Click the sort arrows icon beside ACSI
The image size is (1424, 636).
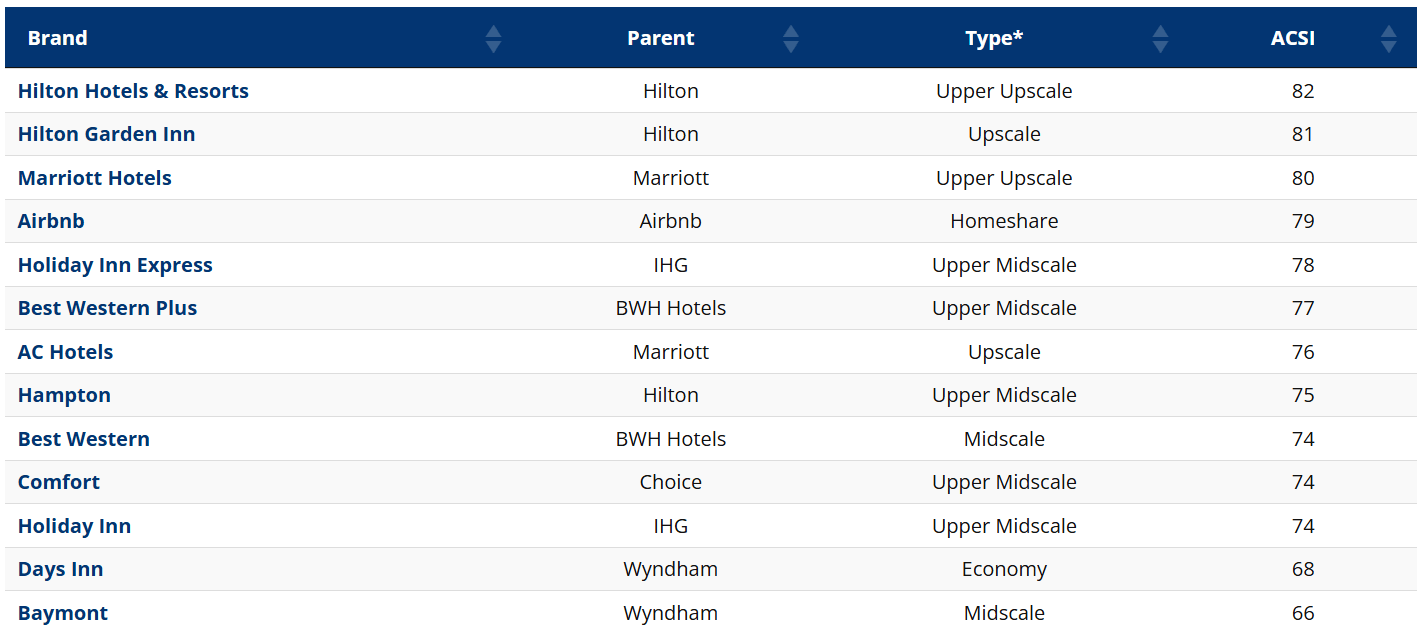point(1388,39)
